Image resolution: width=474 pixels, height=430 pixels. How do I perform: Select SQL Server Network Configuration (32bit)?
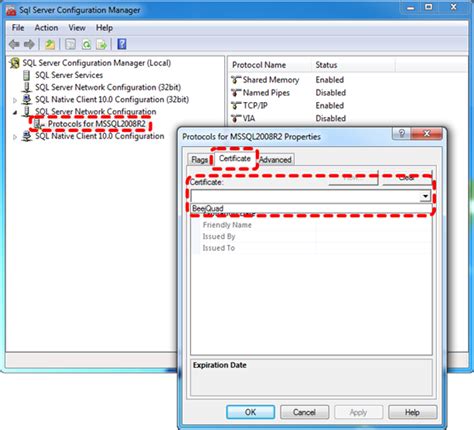click(x=108, y=88)
